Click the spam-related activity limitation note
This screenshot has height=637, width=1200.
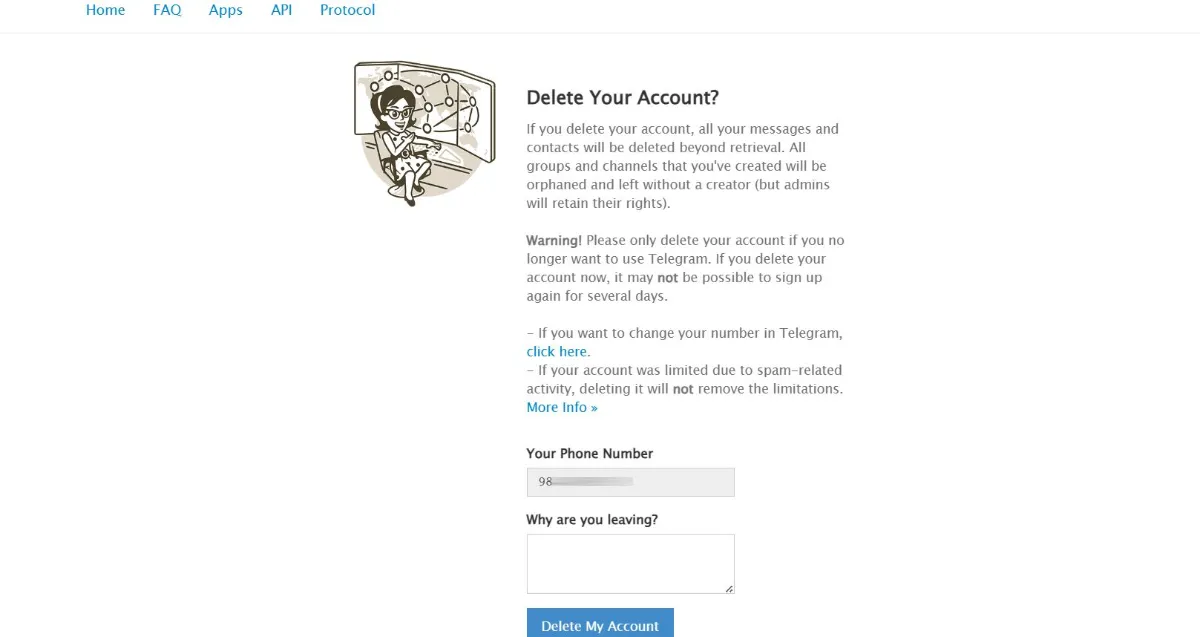click(686, 380)
